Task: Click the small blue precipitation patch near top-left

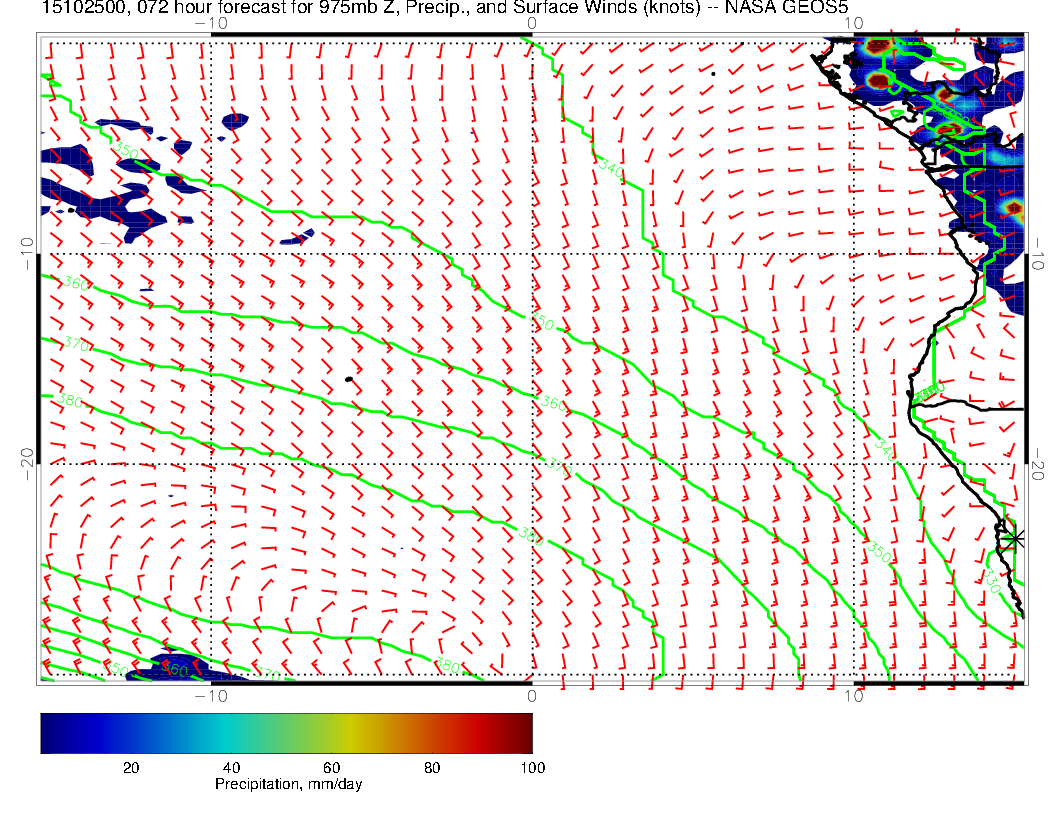Action: [x=235, y=121]
